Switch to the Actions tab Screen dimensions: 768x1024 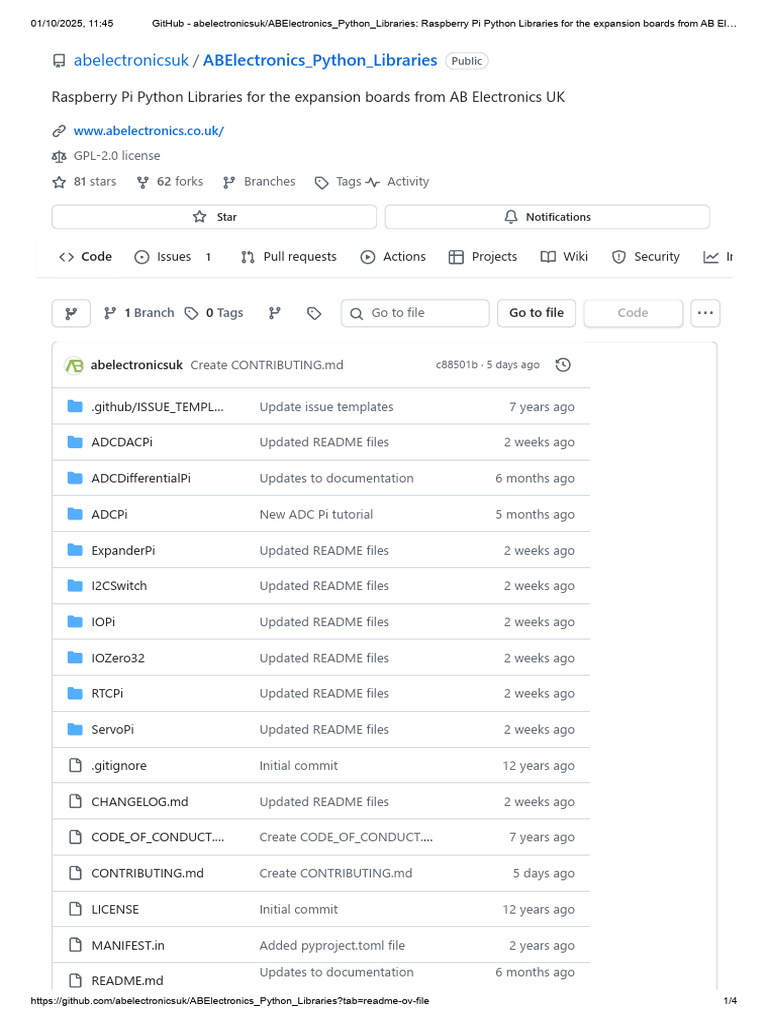tap(393, 257)
